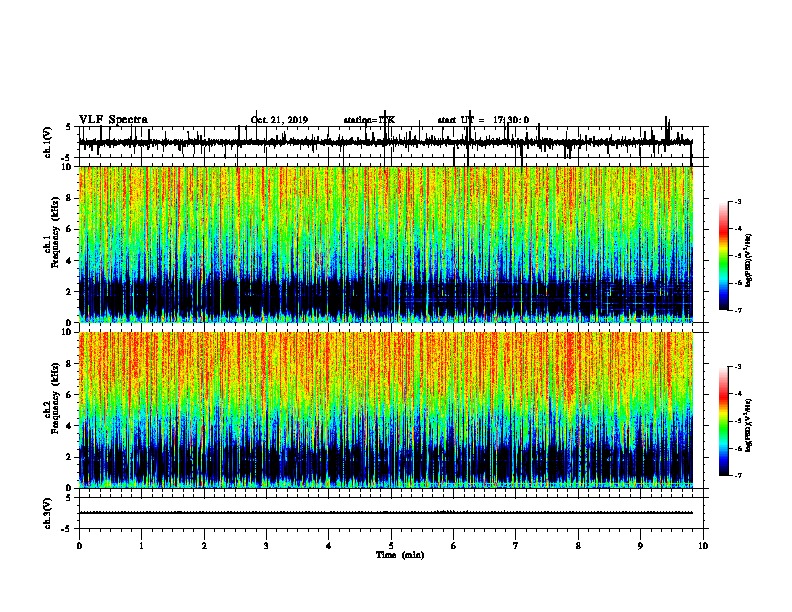Screen dimensions: 792x612
Task: Click time axis tick label '10'
Action: pyautogui.click(x=703, y=546)
